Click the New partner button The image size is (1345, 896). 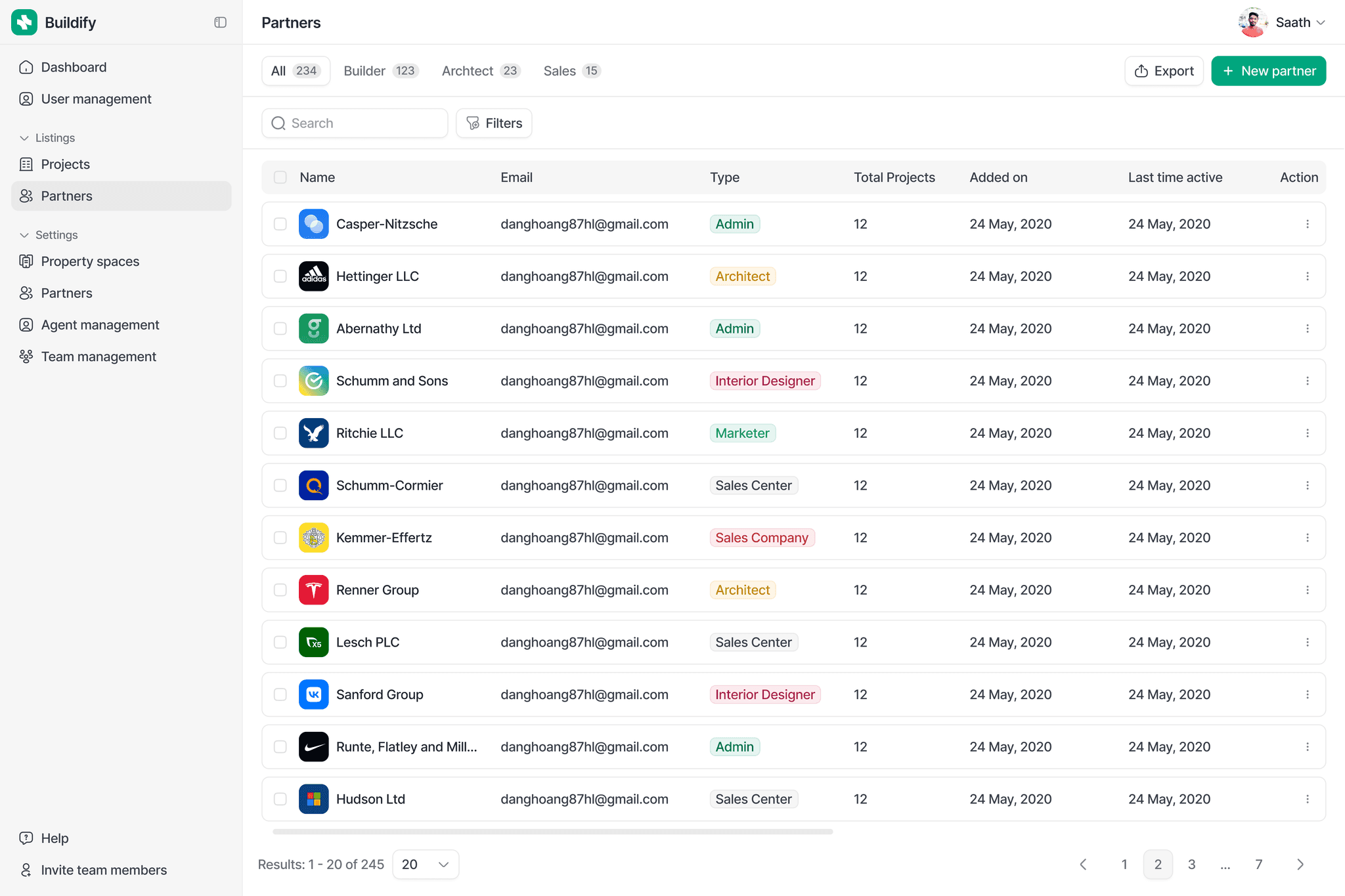point(1268,70)
